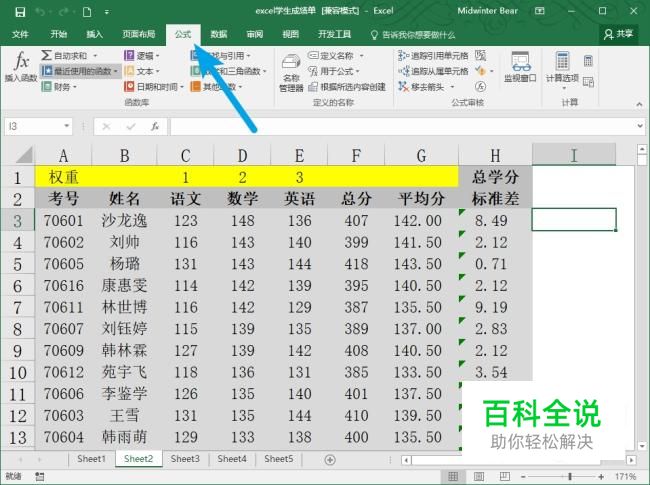
Task: Open Customize Quick Access Toolbar arrow
Action: [107, 12]
